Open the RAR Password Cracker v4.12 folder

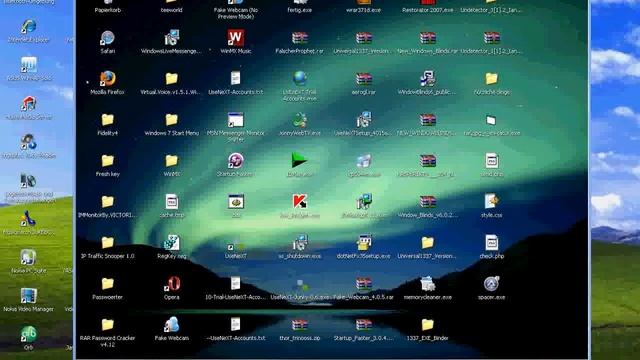[107, 324]
